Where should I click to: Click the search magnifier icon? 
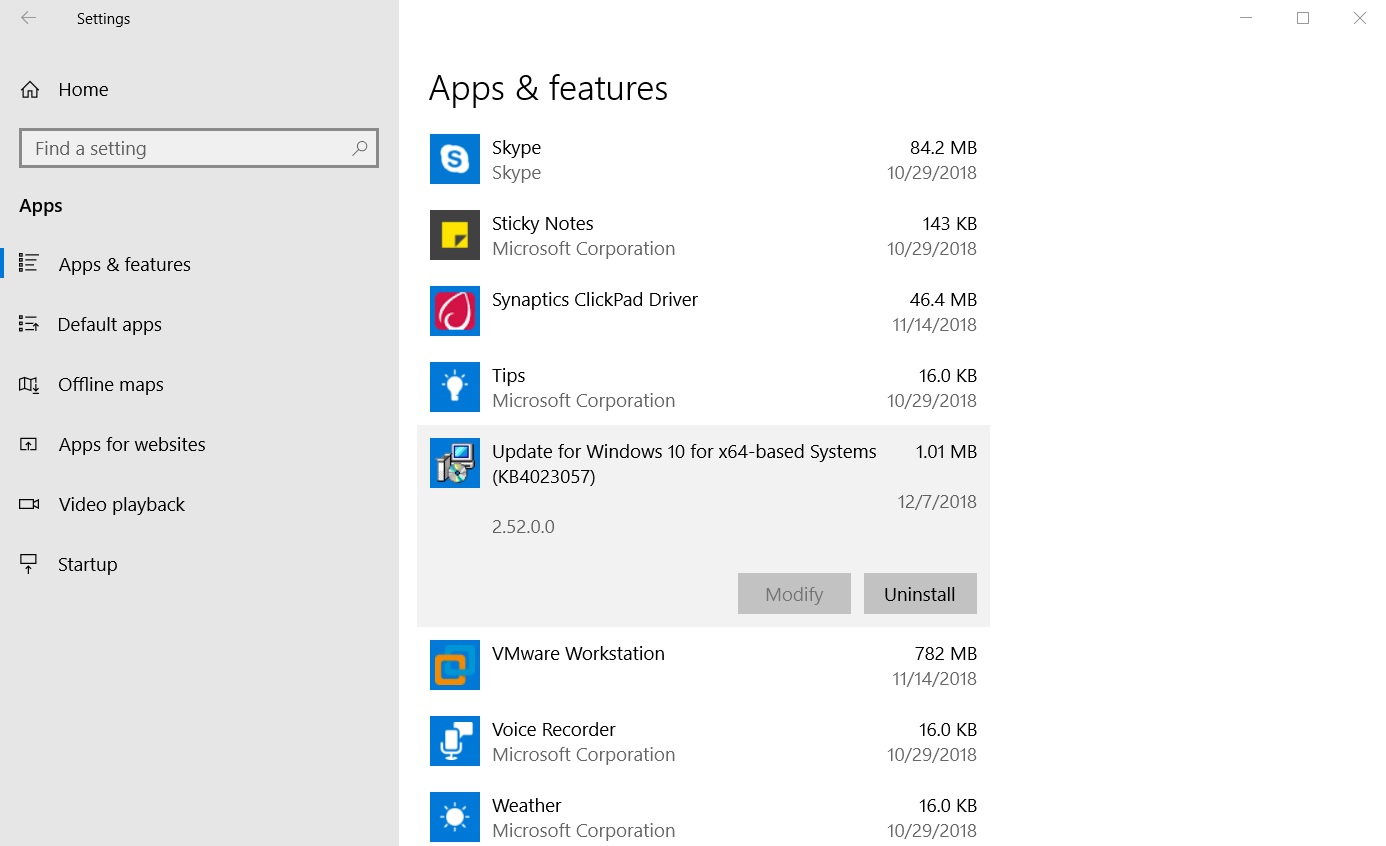coord(360,148)
